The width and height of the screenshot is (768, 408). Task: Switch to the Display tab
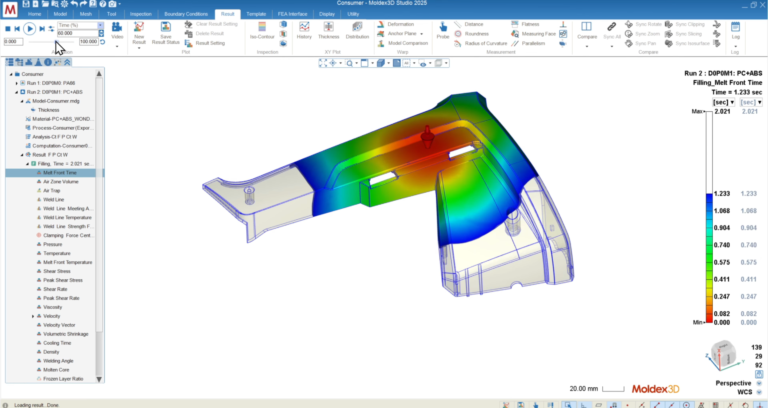pos(327,14)
